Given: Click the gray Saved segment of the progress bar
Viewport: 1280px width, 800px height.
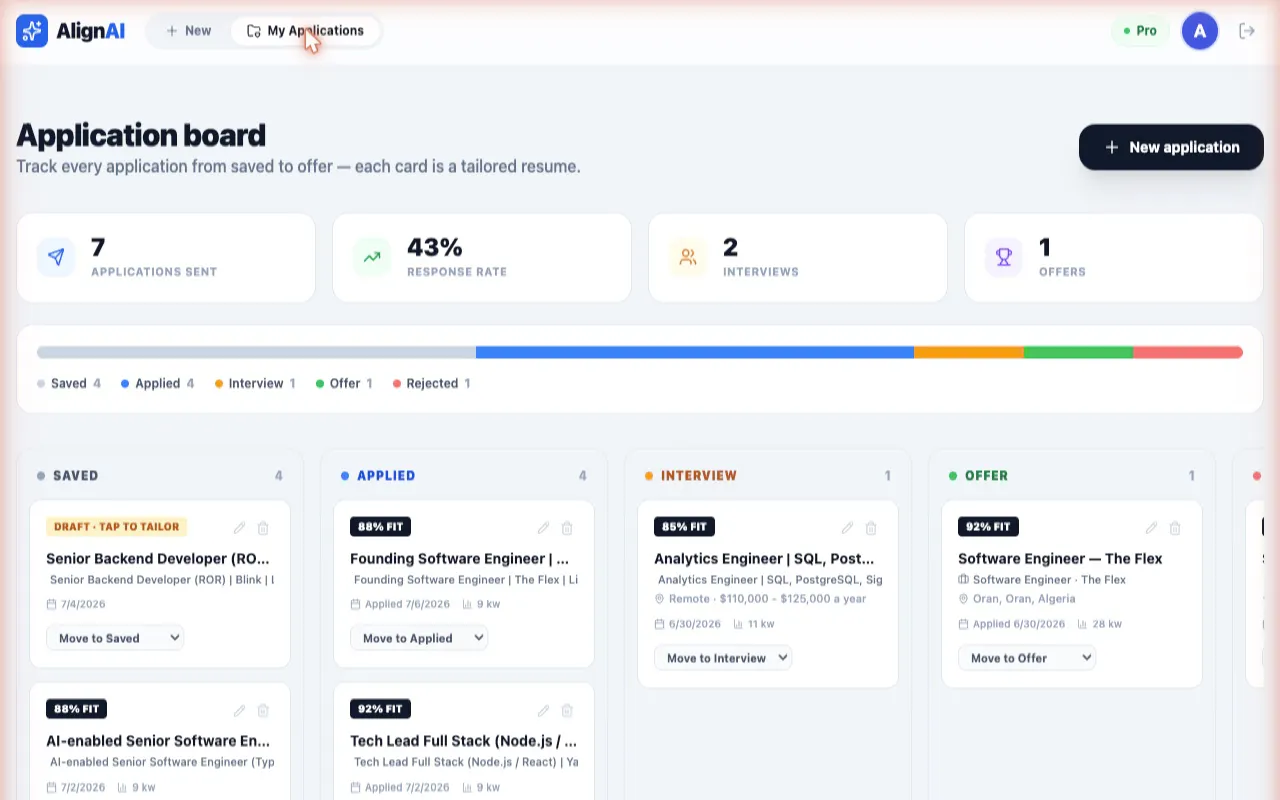Looking at the screenshot, I should [x=256, y=352].
